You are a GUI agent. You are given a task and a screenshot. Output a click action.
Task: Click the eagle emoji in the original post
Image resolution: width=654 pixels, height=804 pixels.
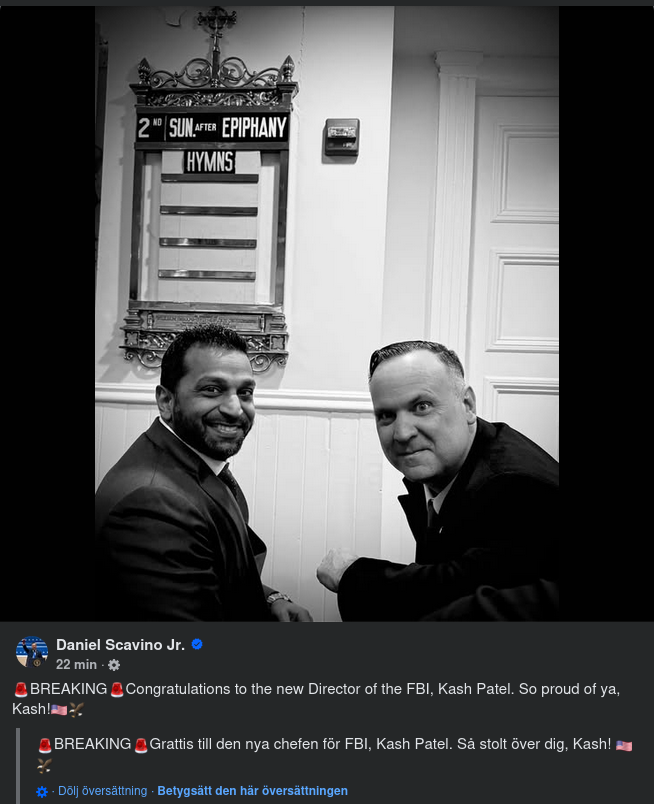tap(76, 710)
